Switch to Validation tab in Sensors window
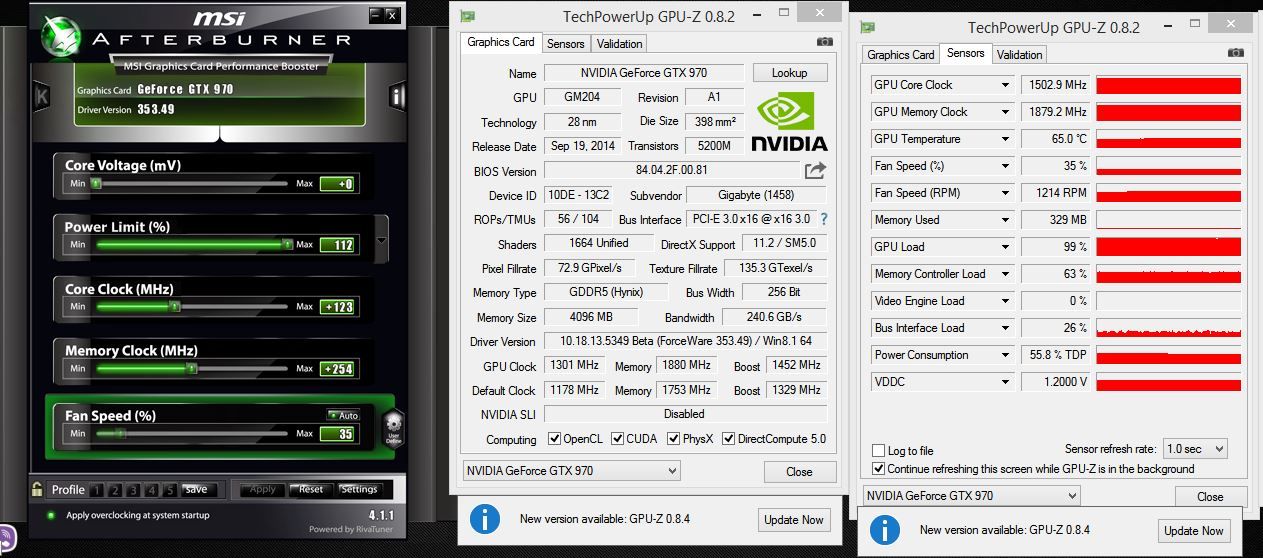The image size is (1263, 558). pyautogui.click(x=1019, y=55)
